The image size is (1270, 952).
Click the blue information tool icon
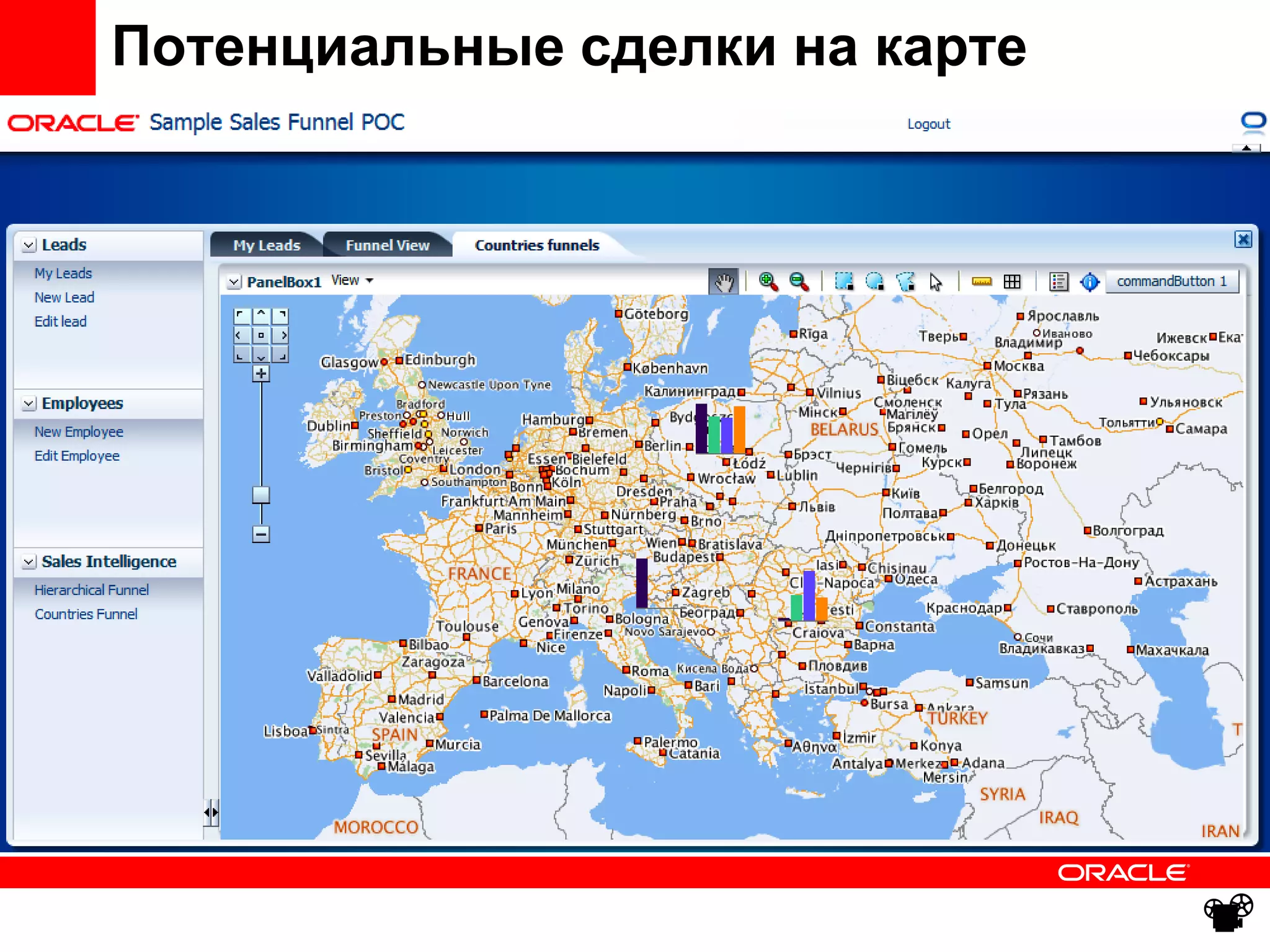point(1090,282)
